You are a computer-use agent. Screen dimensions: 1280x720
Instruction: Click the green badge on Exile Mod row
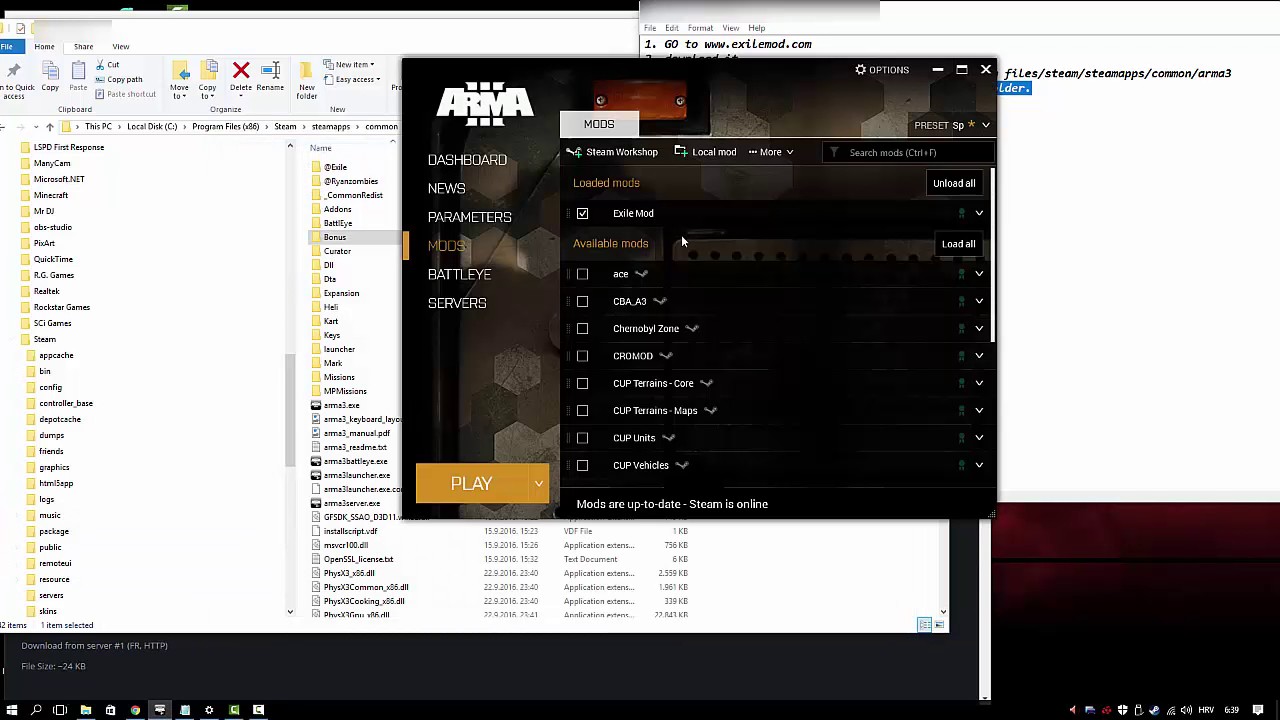tap(962, 213)
